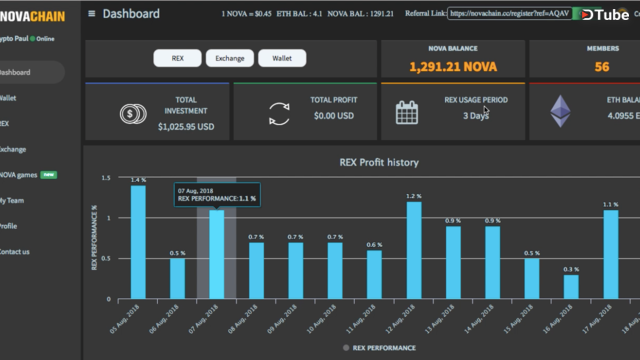
Task: Click the NOVA BAL : 1291.21 header text
Action: click(x=360, y=14)
